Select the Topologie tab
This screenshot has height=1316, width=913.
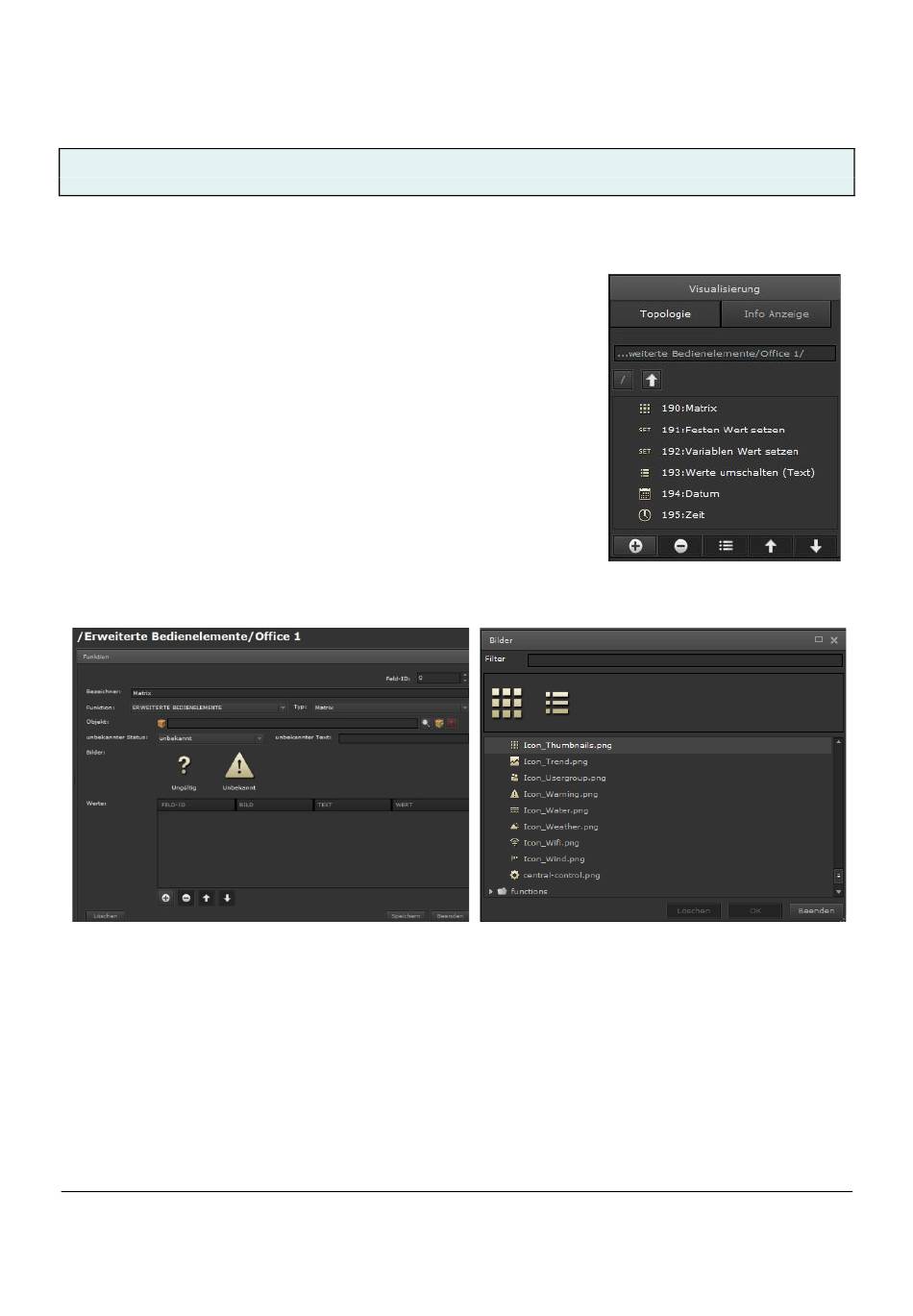665,313
